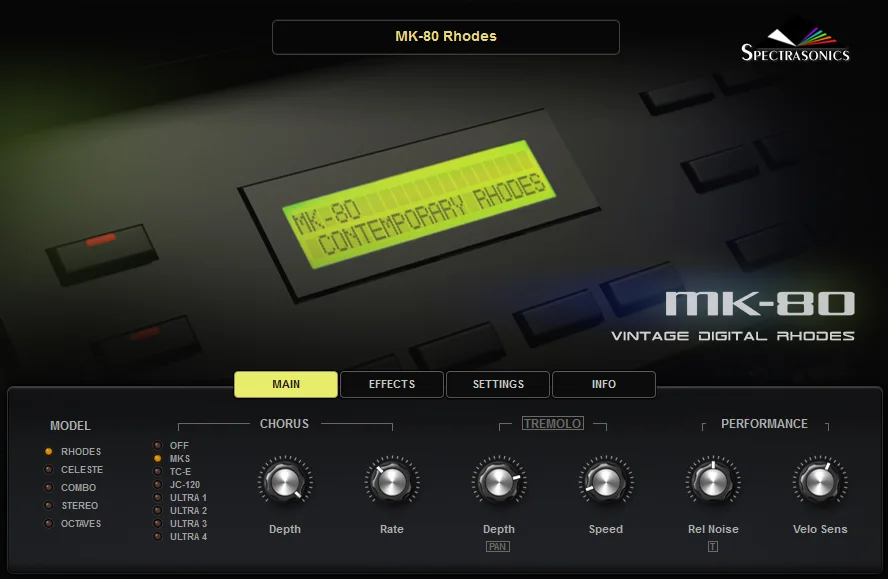Click the Velo Sens knob
The height and width of the screenshot is (579, 888).
click(819, 482)
